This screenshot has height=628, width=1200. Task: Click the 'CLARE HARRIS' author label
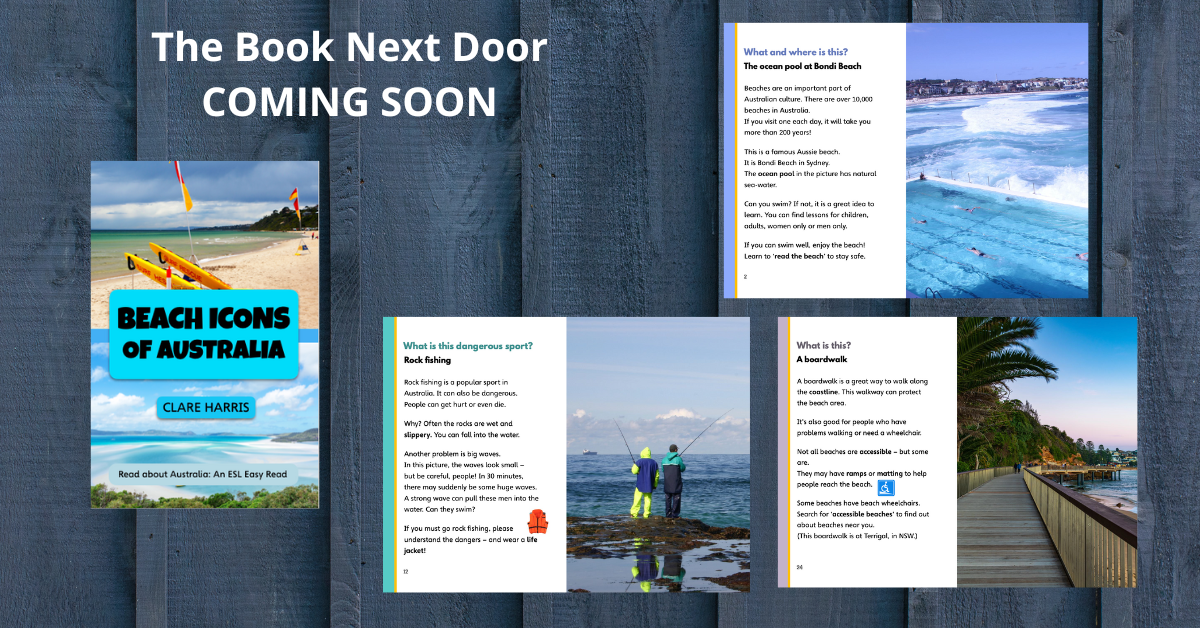click(205, 407)
